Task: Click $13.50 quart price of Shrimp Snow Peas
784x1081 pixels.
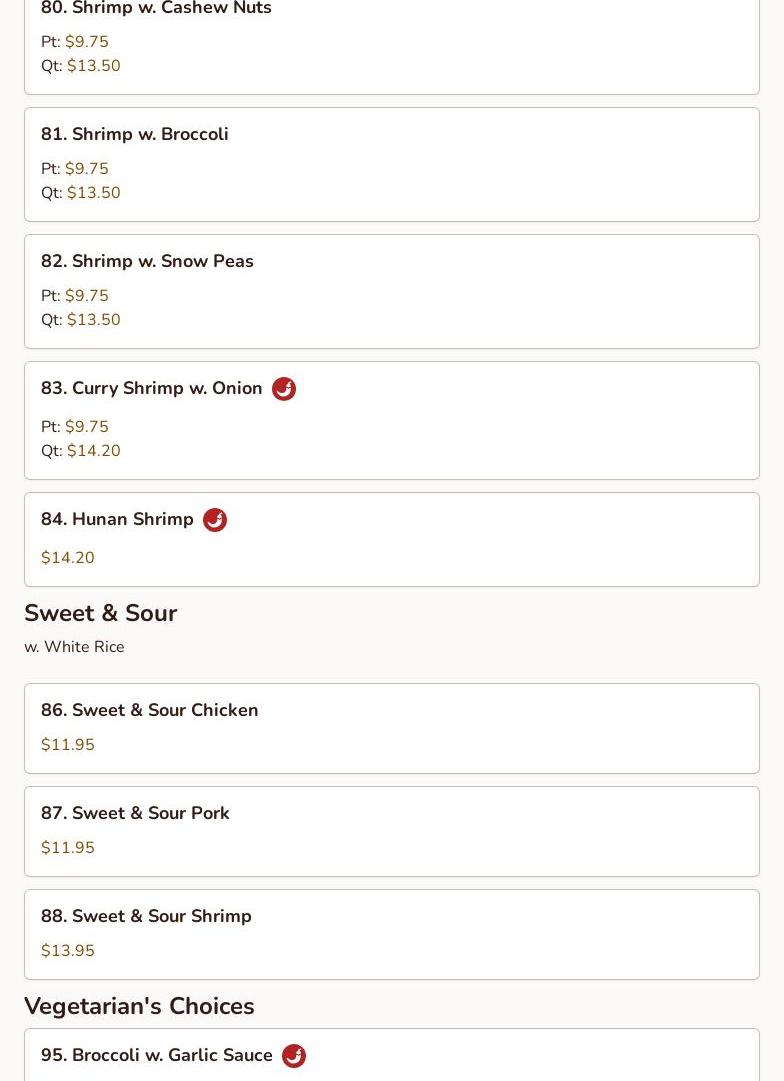Action: click(x=93, y=320)
